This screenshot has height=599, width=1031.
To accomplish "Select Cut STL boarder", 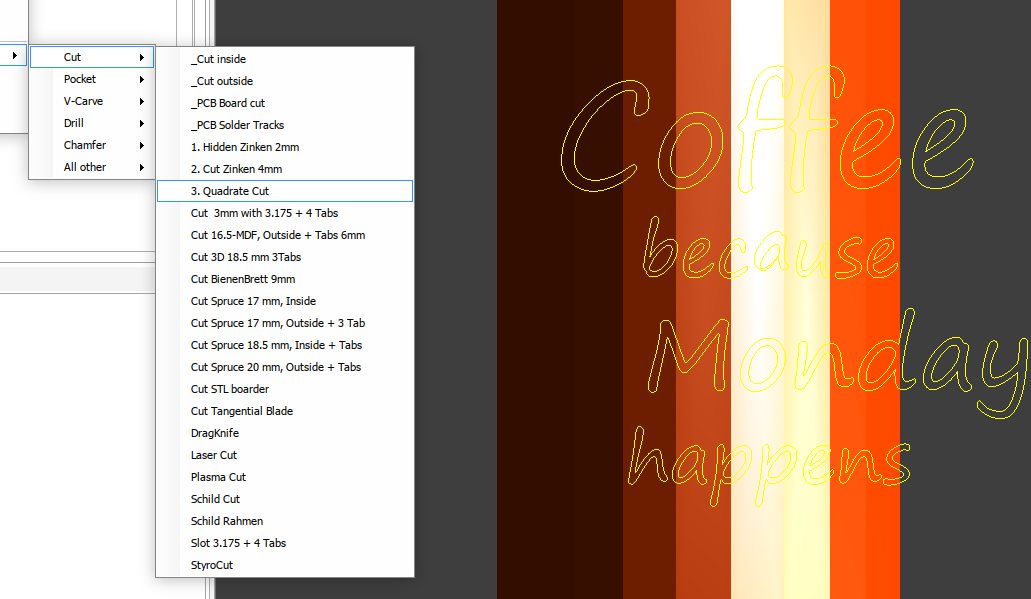I will (x=285, y=389).
